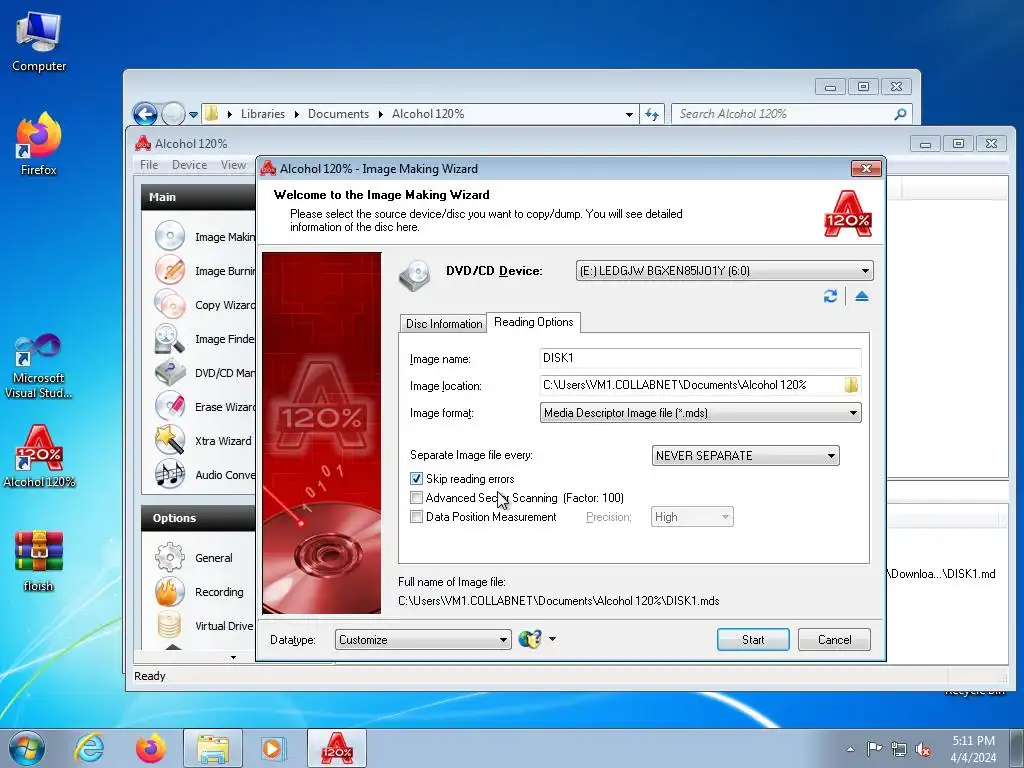Close the Image Making Wizard dialog
This screenshot has width=1024, height=768.
tap(867, 168)
